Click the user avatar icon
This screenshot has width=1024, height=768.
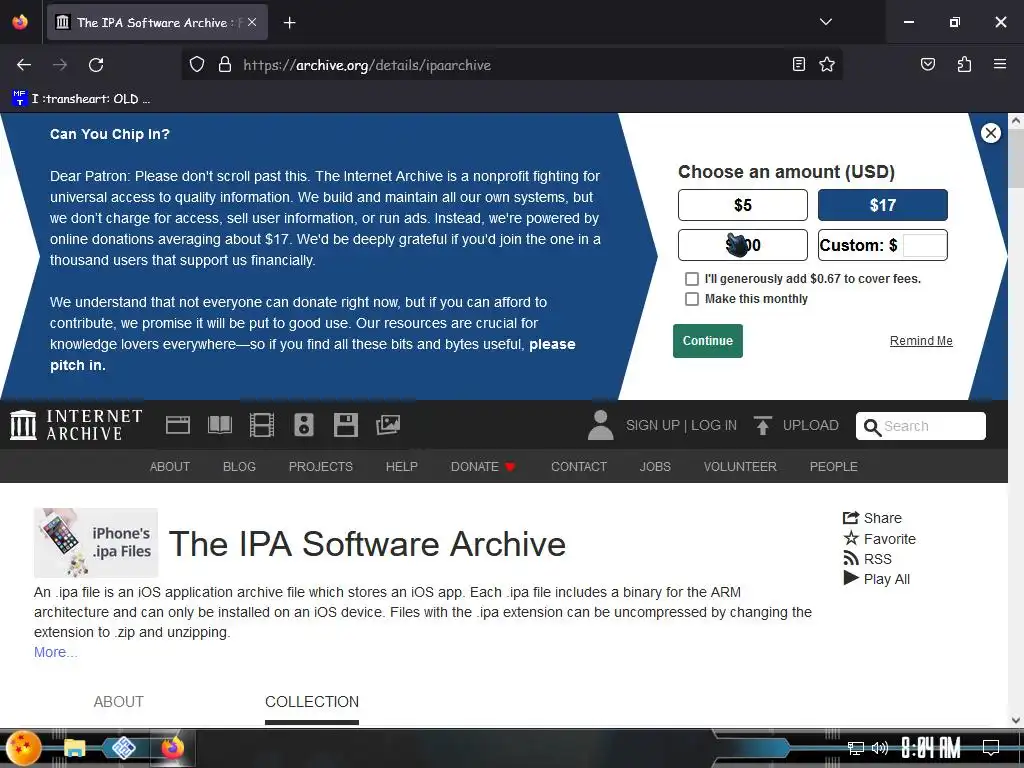click(x=600, y=425)
